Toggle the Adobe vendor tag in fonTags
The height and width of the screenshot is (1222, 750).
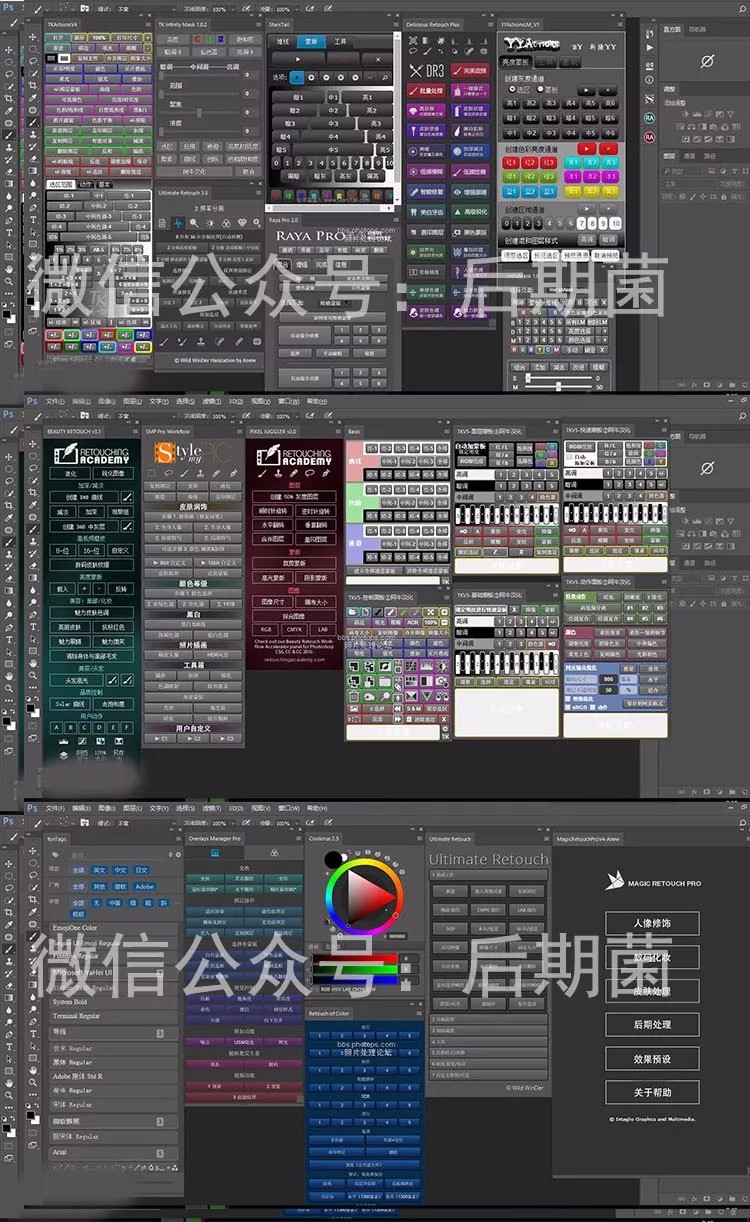tap(145, 886)
